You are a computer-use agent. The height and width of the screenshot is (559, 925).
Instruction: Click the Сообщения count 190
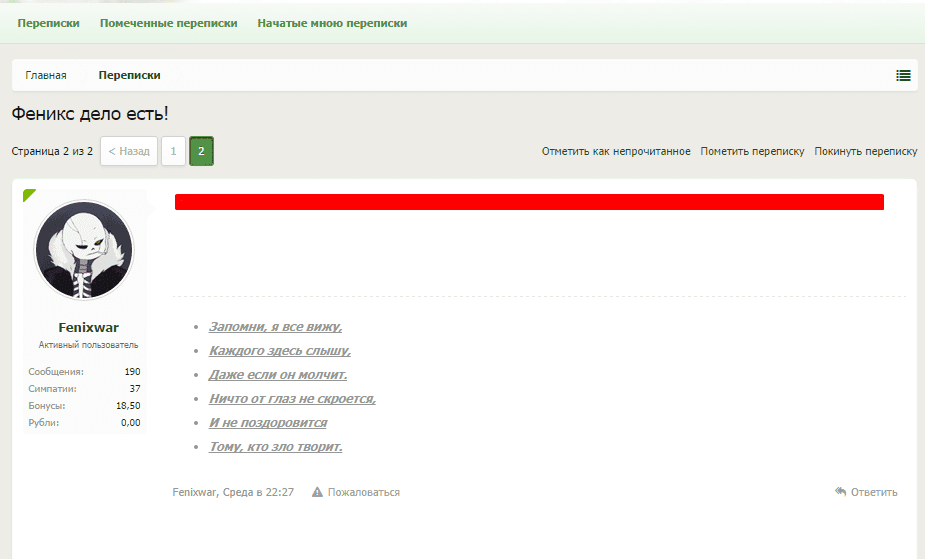pyautogui.click(x=132, y=371)
